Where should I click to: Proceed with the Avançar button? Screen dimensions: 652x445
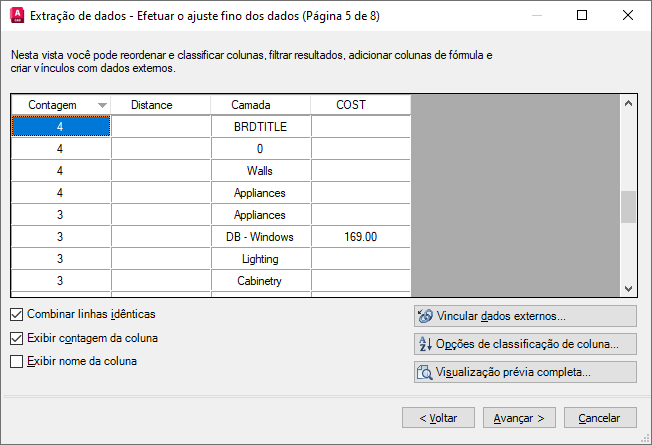(x=519, y=418)
